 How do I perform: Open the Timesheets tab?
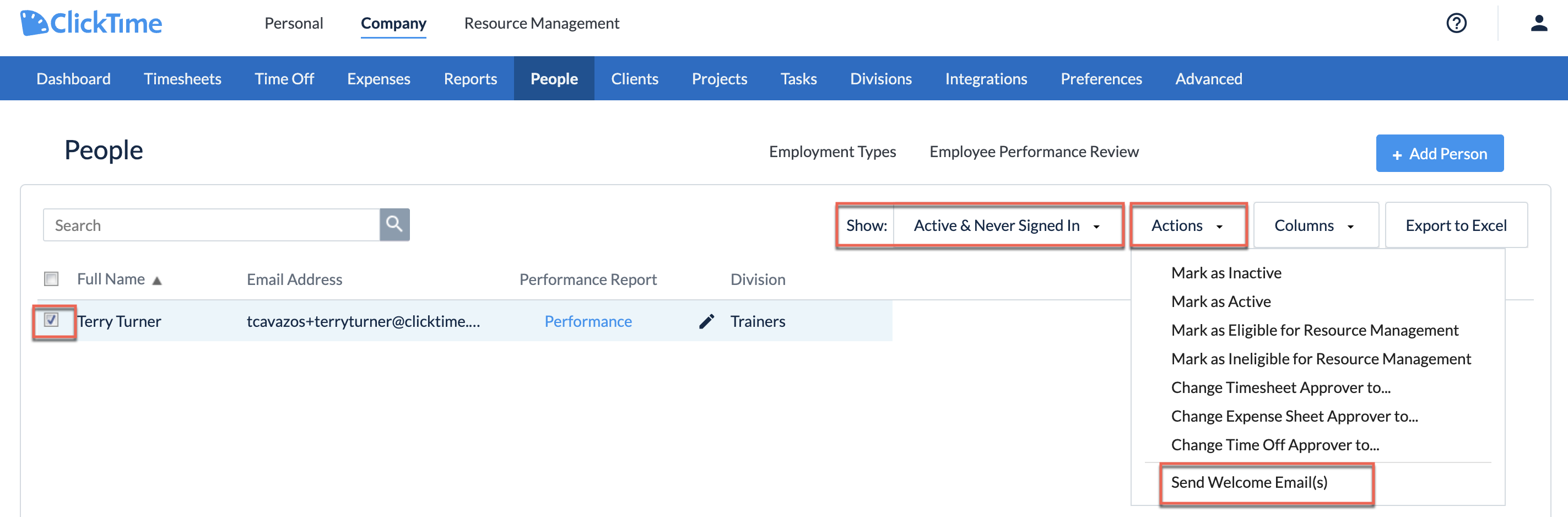point(182,79)
